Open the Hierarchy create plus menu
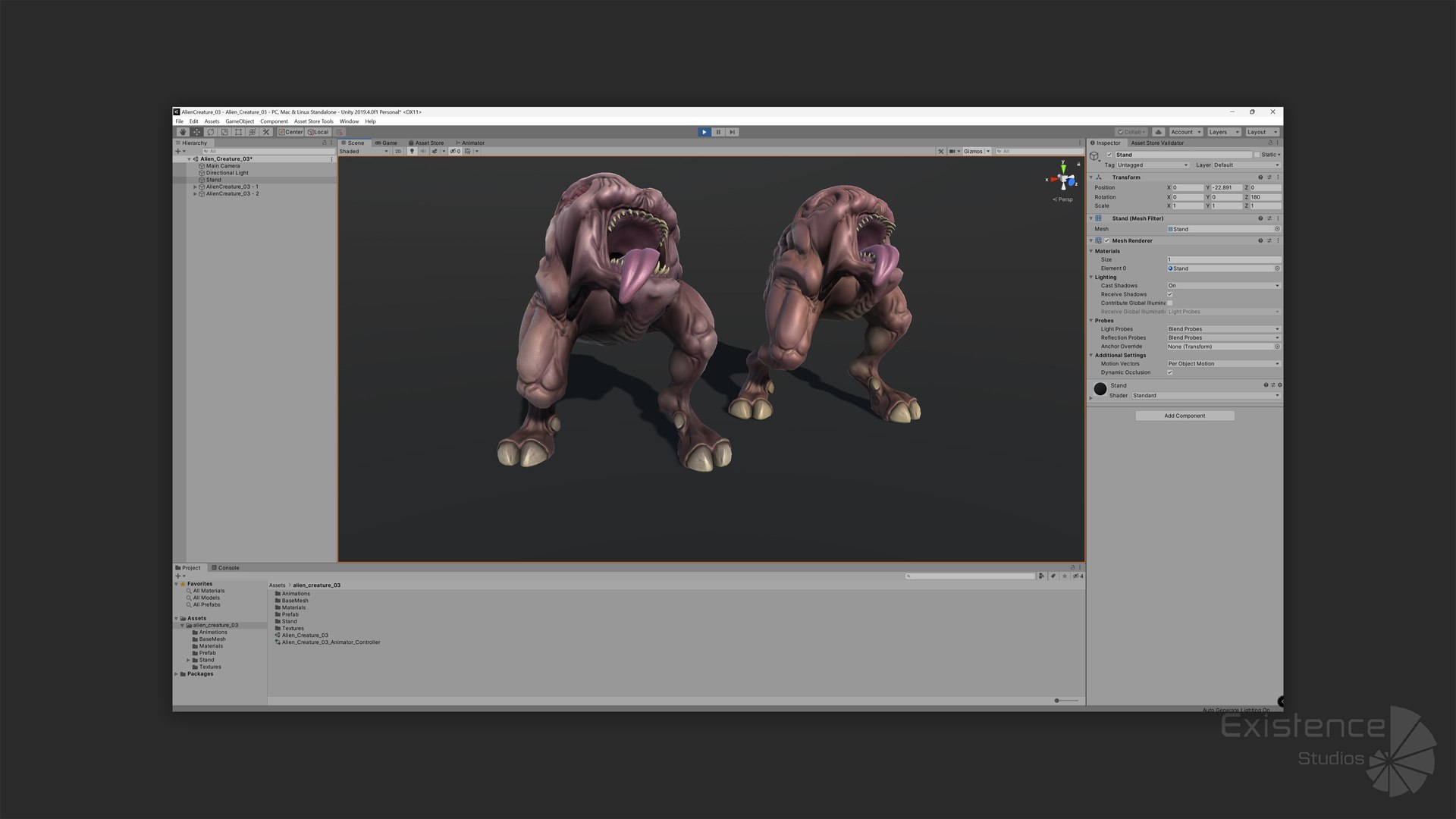The height and width of the screenshot is (819, 1456). click(180, 151)
